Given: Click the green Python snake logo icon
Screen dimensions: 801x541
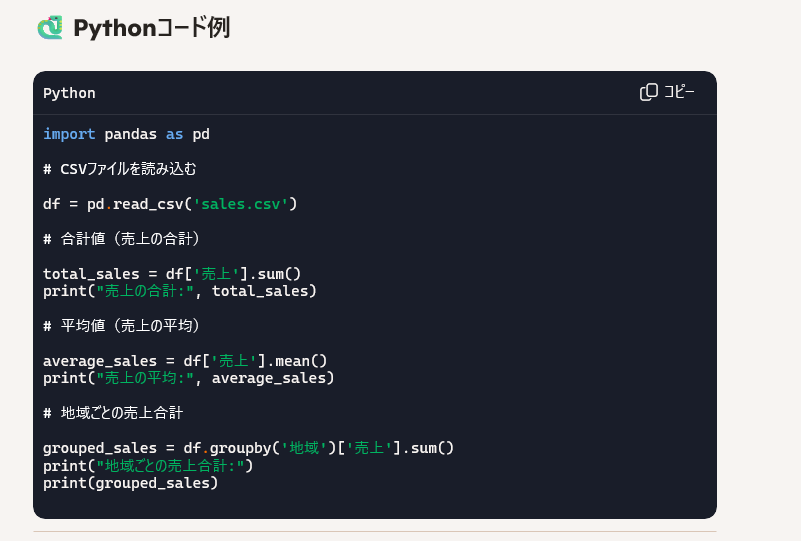Looking at the screenshot, I should pyautogui.click(x=50, y=28).
